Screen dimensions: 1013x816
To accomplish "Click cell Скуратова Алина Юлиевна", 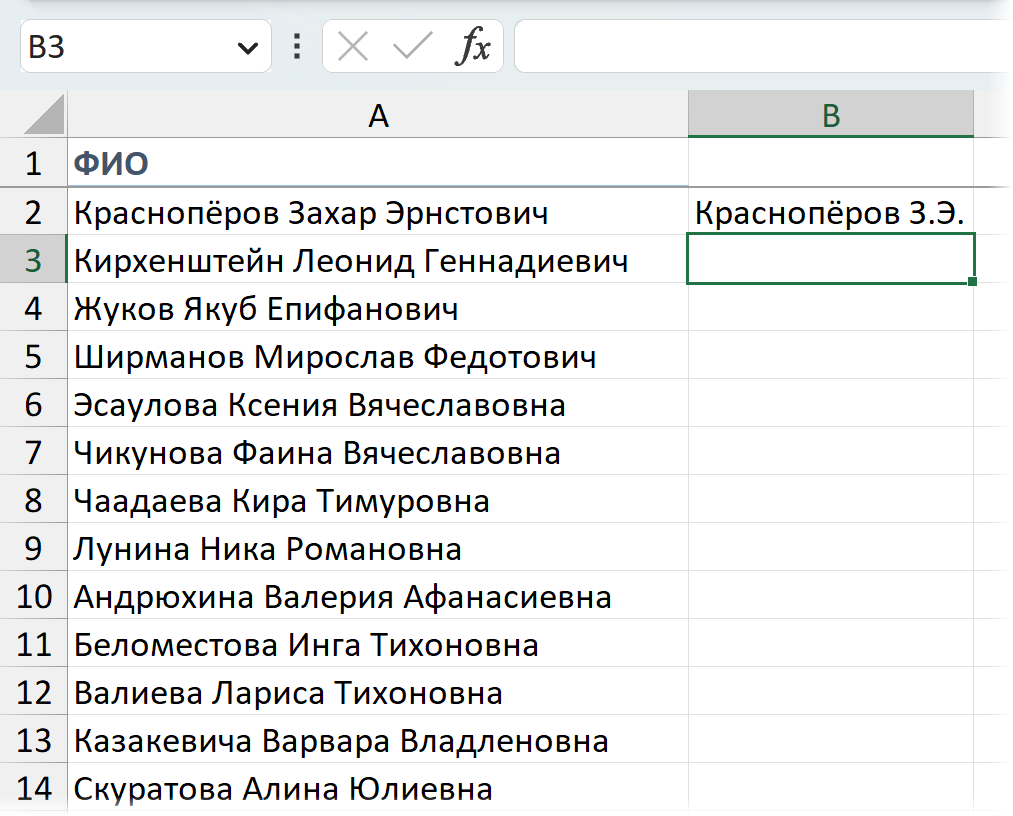I will 378,788.
